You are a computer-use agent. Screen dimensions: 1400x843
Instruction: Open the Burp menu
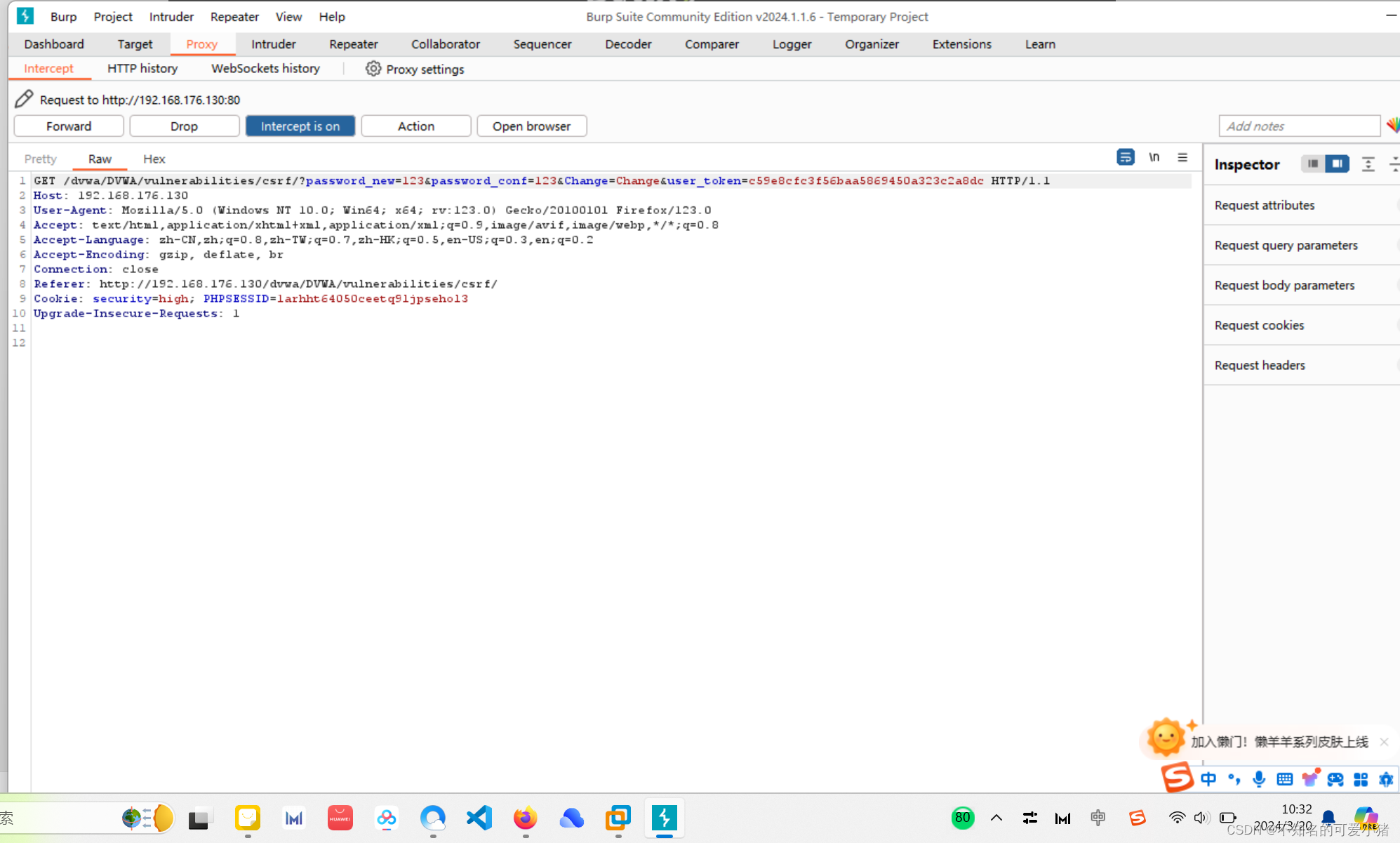coord(63,16)
